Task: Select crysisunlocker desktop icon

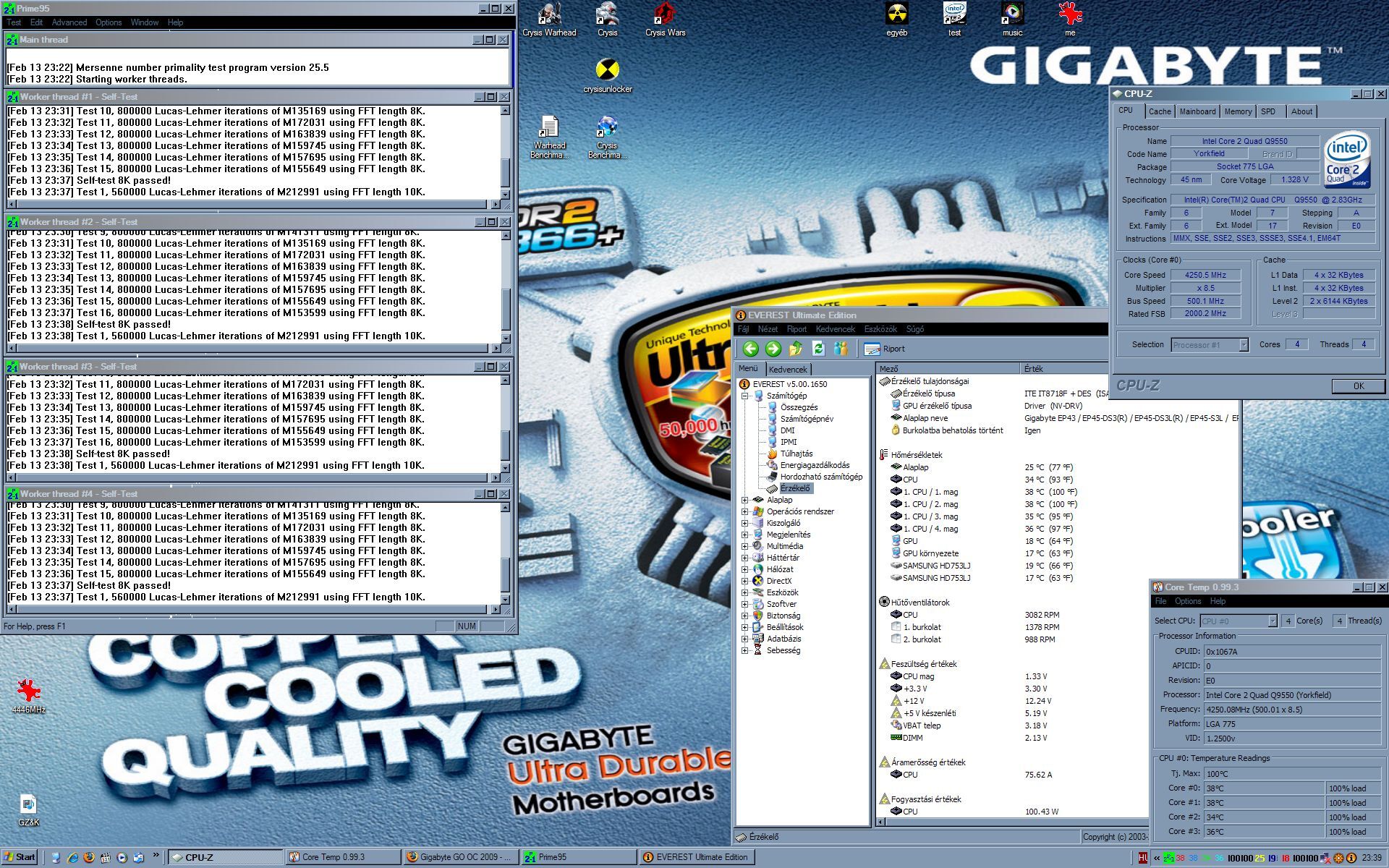Action: click(608, 76)
